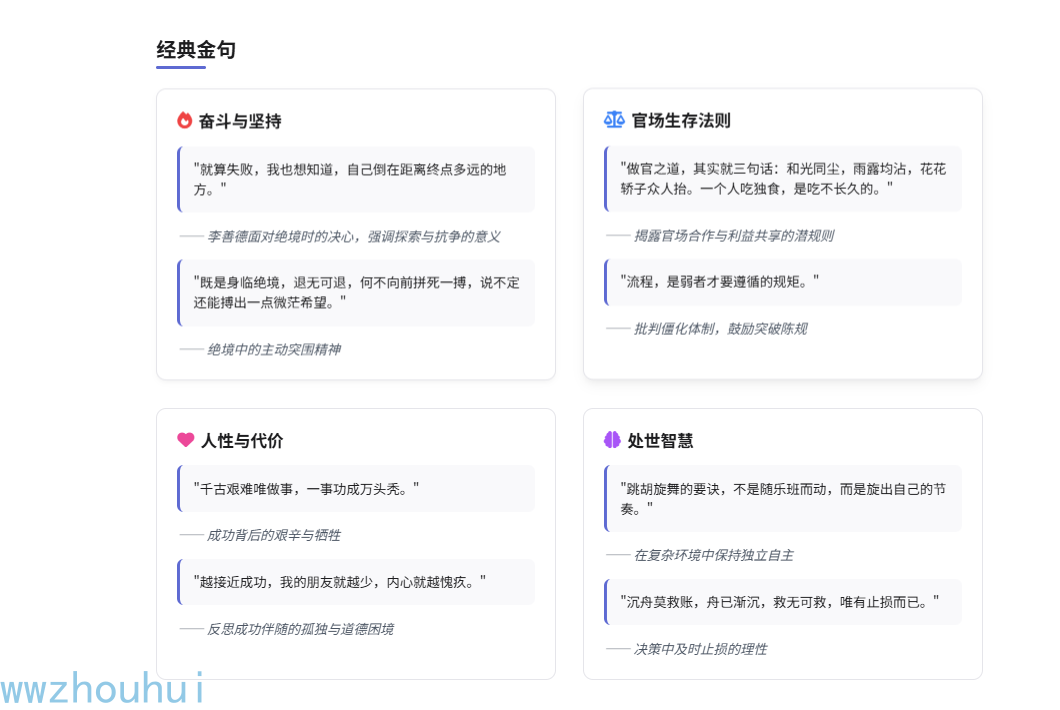Click the 官场生存法则 card title
Viewport: 1060px width, 710px height.
tap(681, 120)
